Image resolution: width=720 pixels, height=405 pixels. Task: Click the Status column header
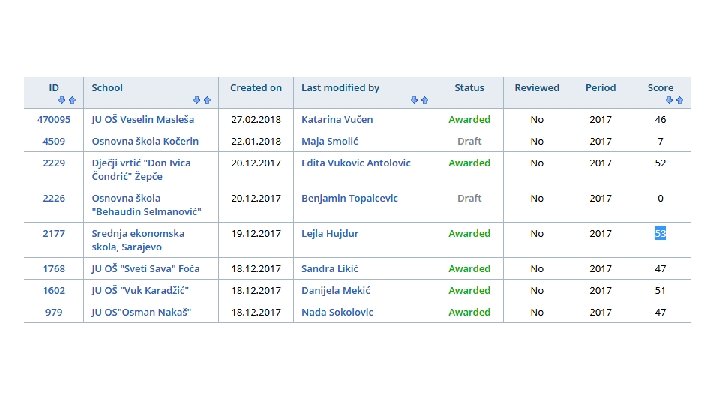click(x=469, y=88)
